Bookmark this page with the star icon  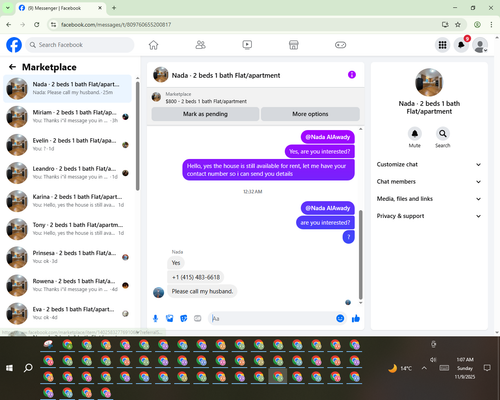tap(458, 24)
